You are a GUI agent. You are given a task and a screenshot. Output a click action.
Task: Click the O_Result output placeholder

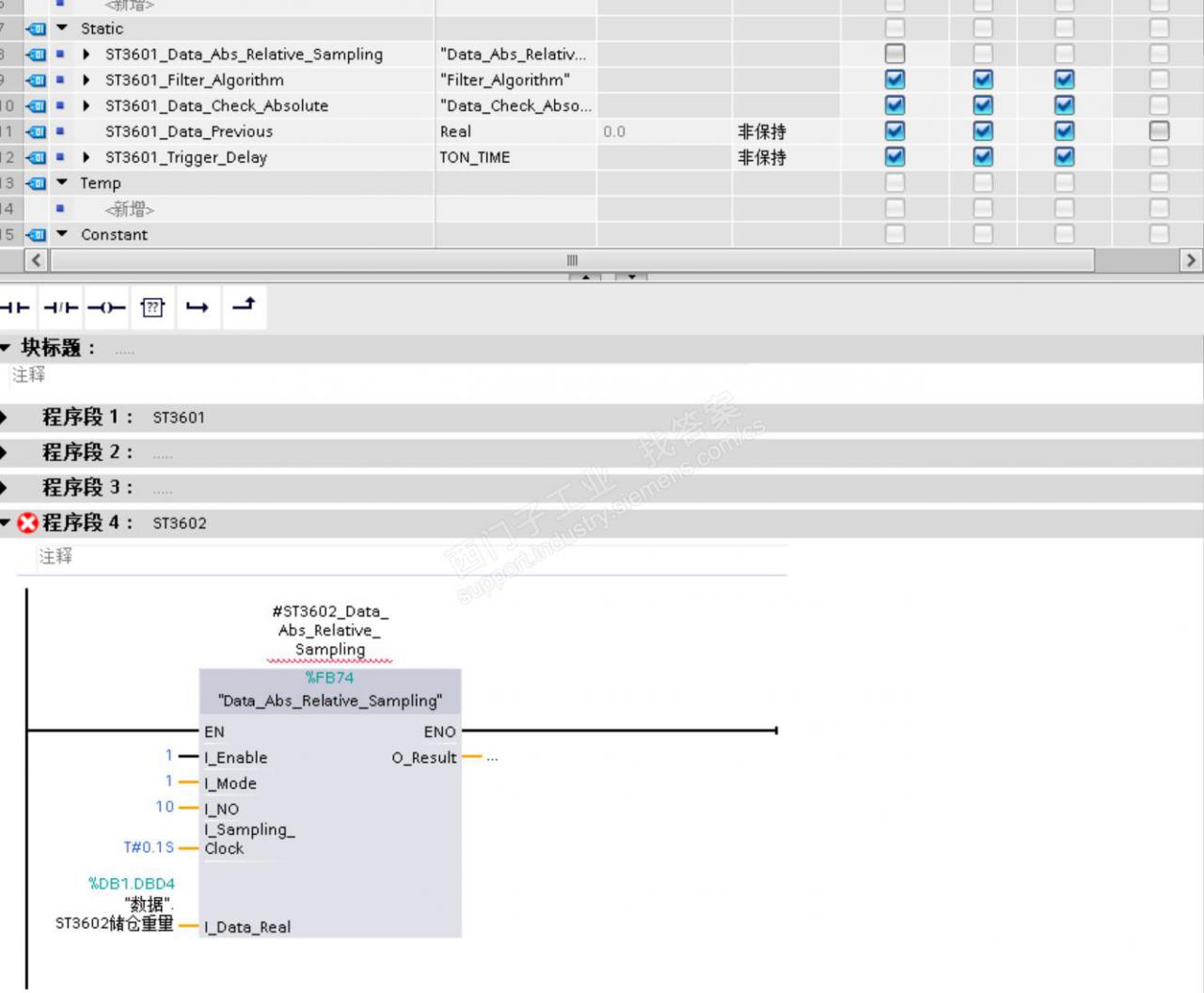click(x=492, y=758)
